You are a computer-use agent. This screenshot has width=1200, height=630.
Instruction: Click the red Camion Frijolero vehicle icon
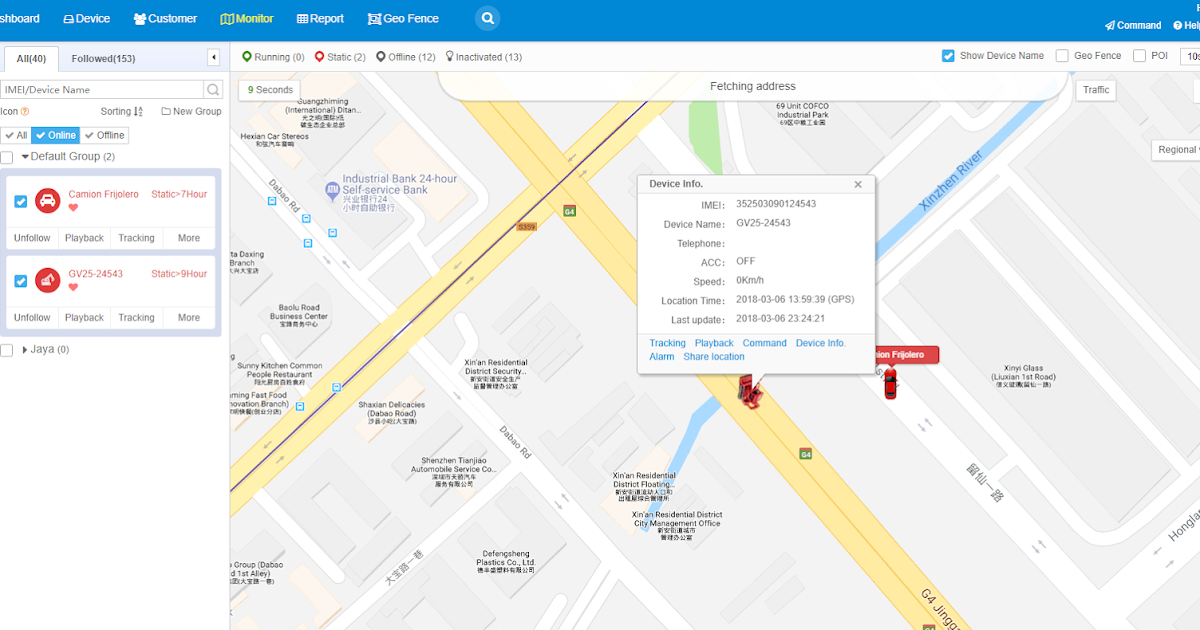[48, 200]
